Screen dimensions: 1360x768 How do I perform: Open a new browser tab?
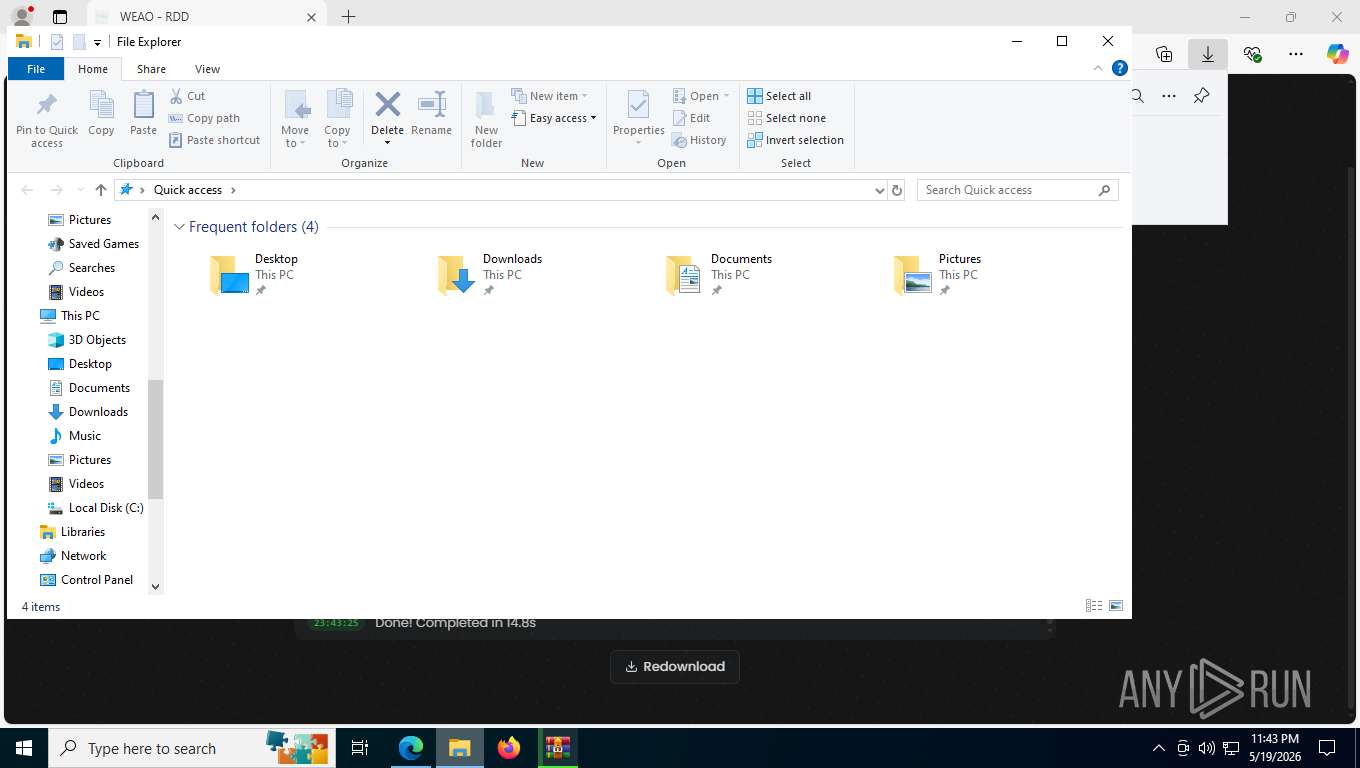[x=348, y=17]
